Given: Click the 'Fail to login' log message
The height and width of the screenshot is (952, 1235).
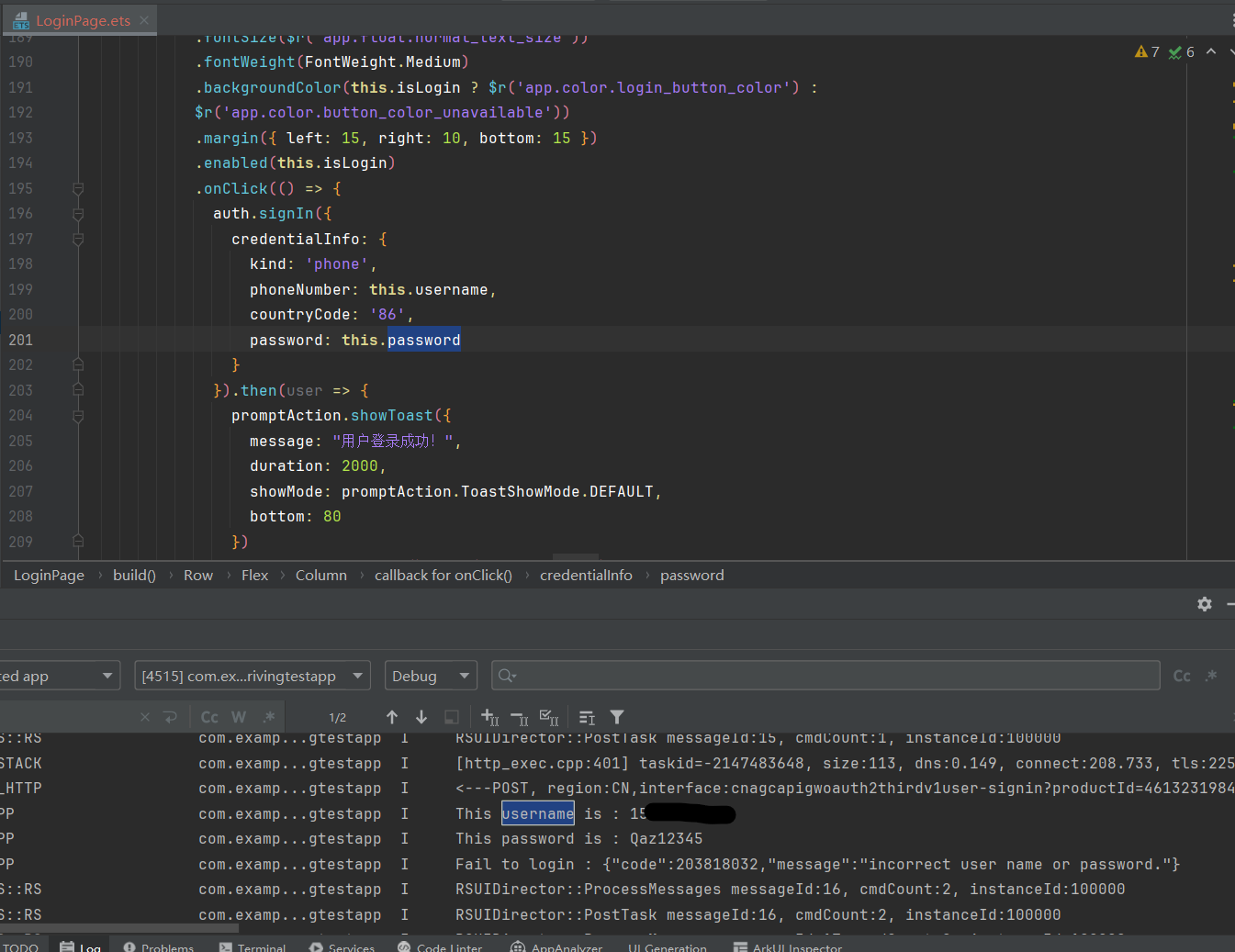Looking at the screenshot, I should point(817,864).
